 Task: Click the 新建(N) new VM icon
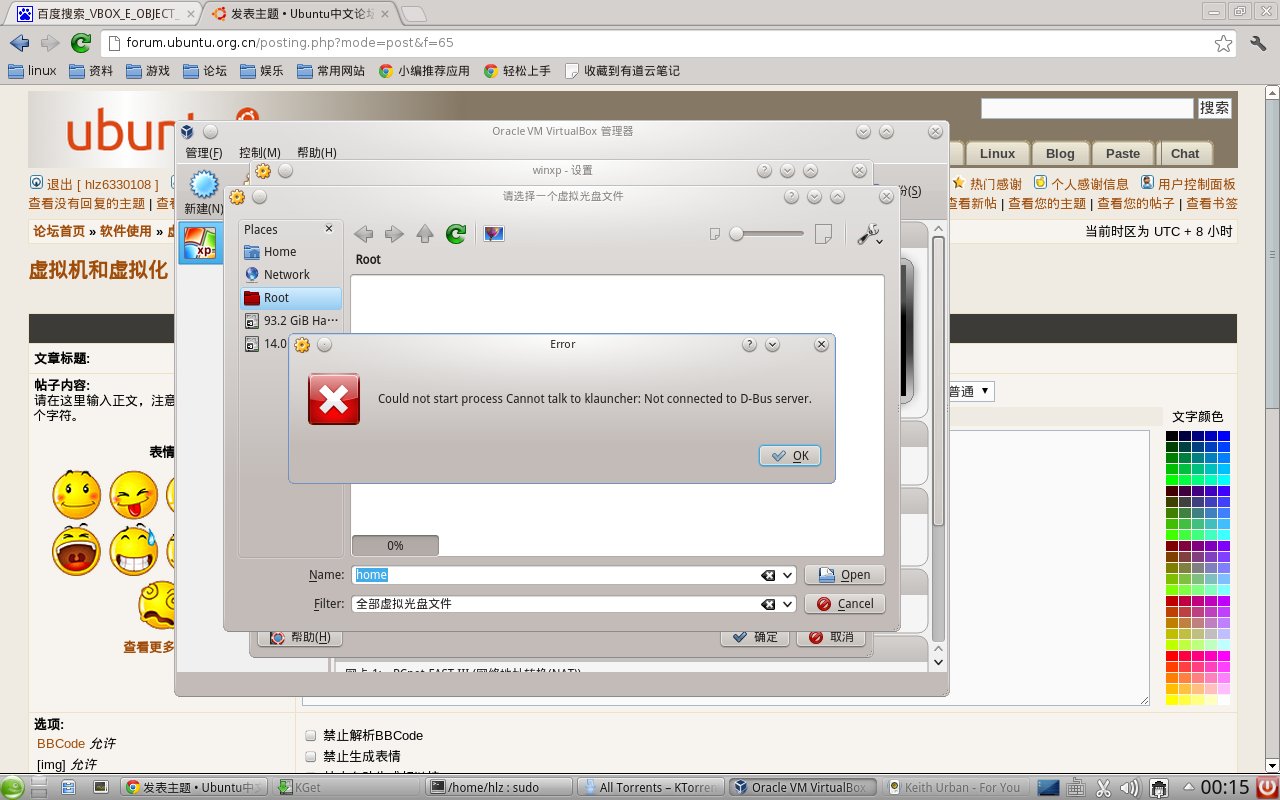(x=203, y=192)
